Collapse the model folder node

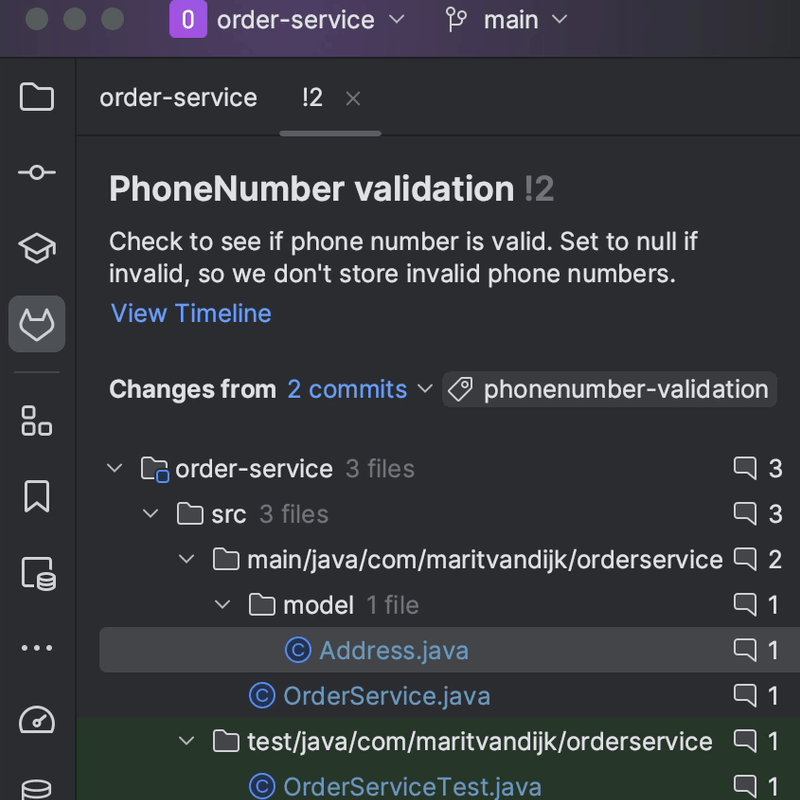coord(223,604)
